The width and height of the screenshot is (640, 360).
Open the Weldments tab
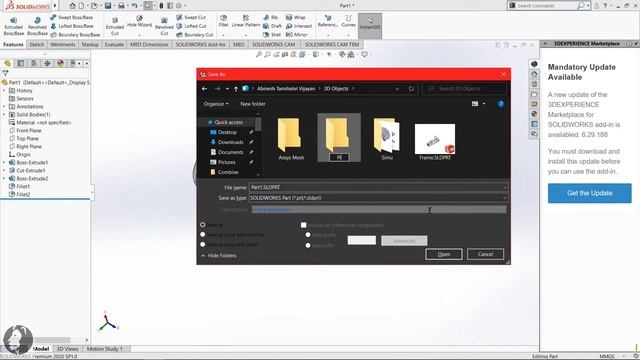(x=63, y=44)
